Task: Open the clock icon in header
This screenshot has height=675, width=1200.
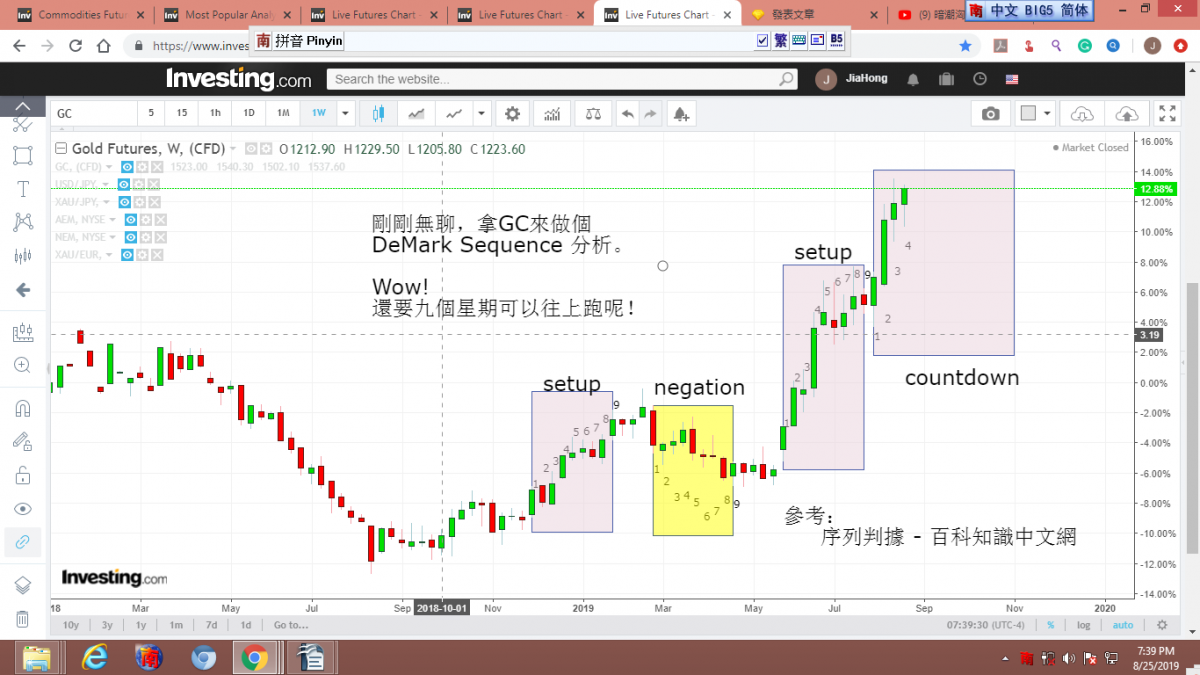Action: 980,79
